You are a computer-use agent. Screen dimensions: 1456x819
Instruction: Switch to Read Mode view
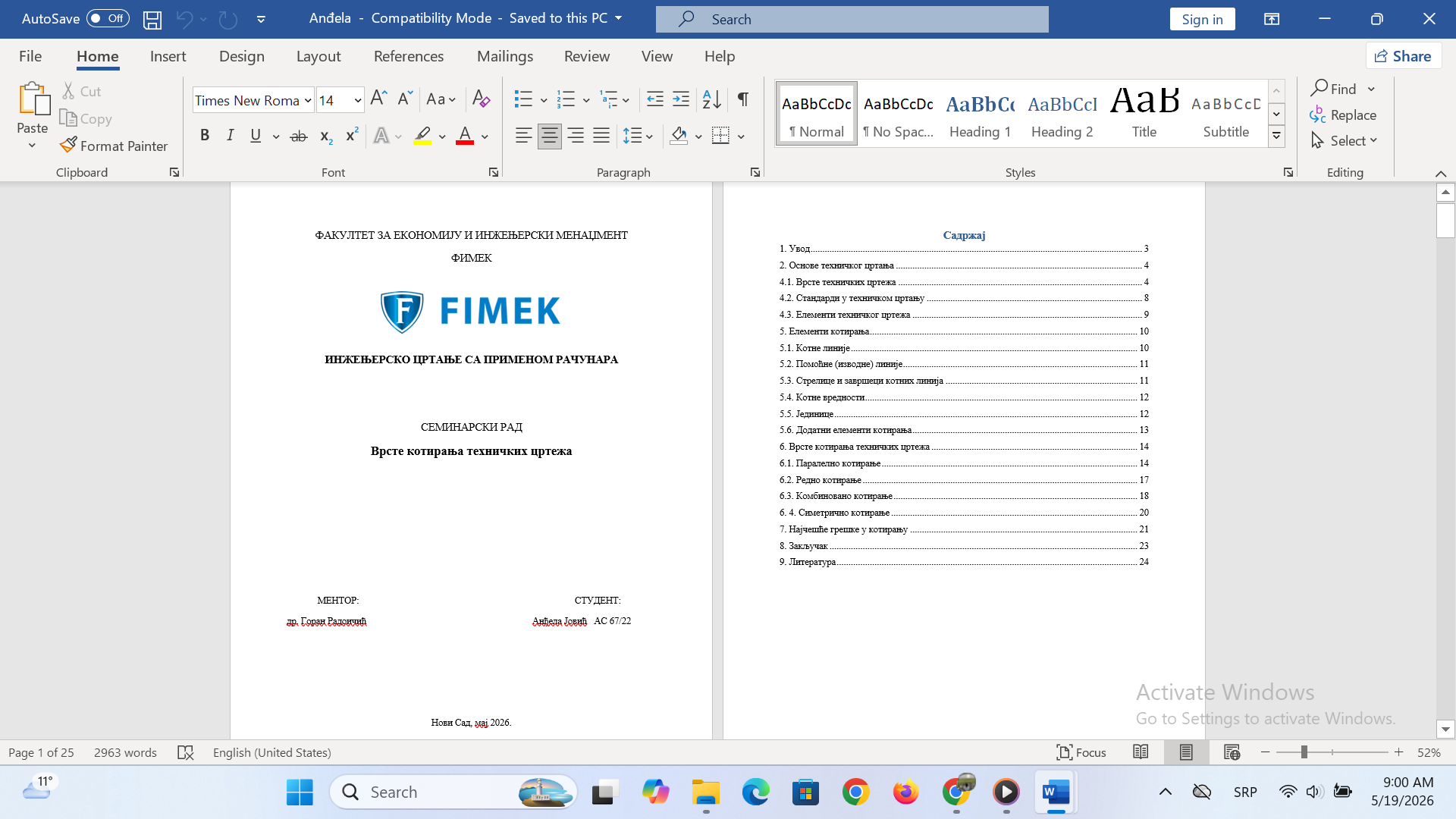[x=1141, y=752]
